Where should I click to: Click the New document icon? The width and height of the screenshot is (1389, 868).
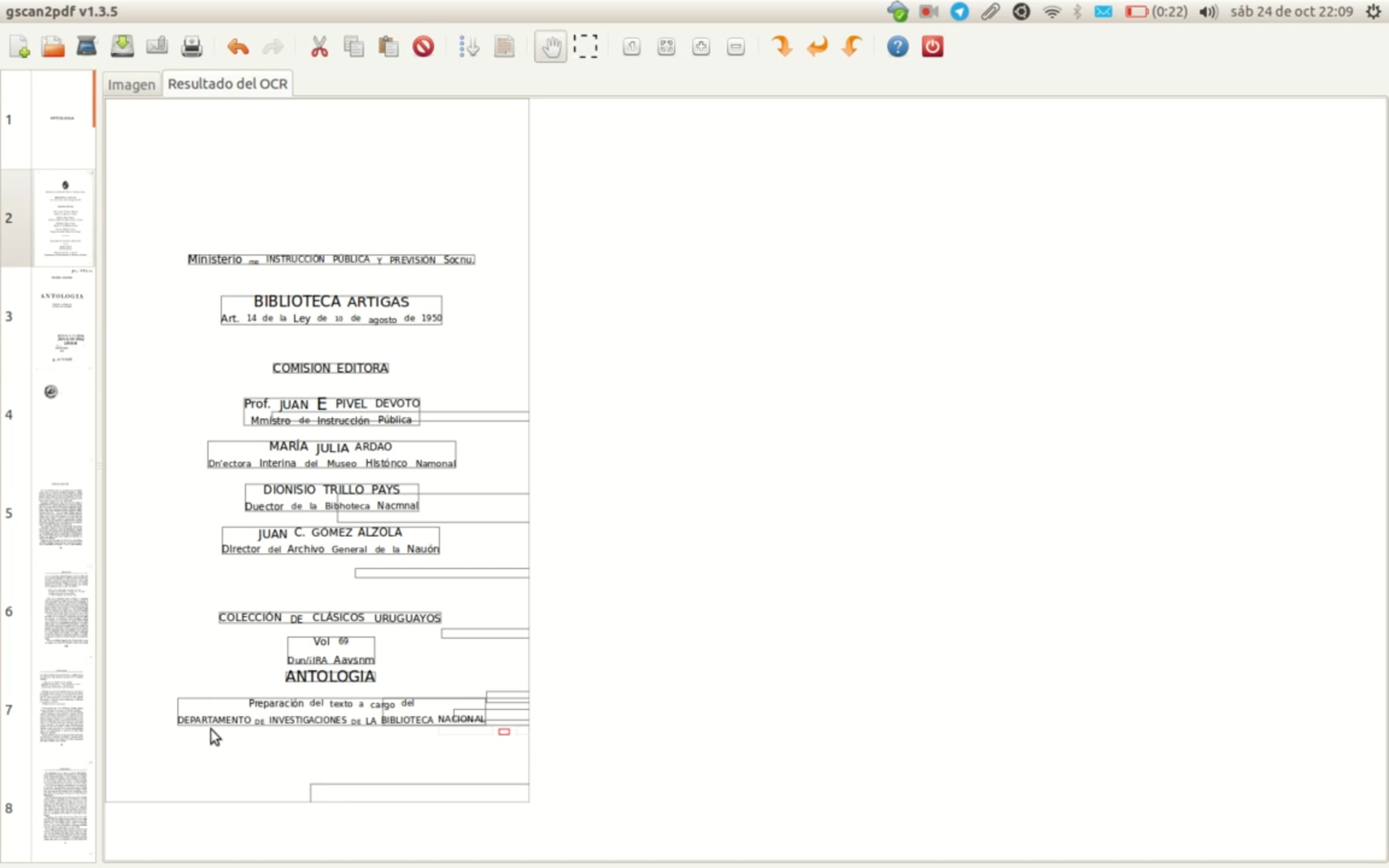point(19,46)
